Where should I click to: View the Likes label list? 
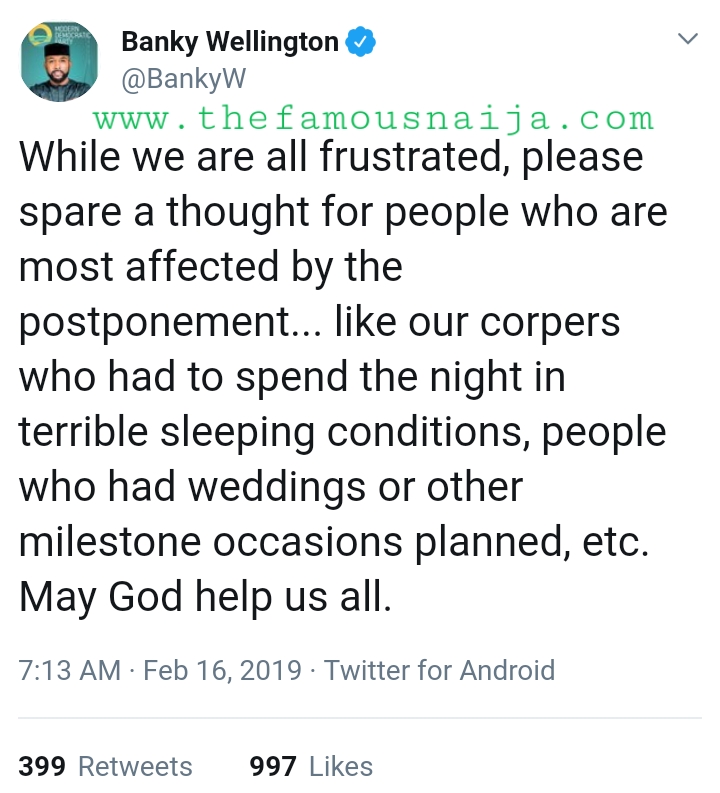(340, 766)
